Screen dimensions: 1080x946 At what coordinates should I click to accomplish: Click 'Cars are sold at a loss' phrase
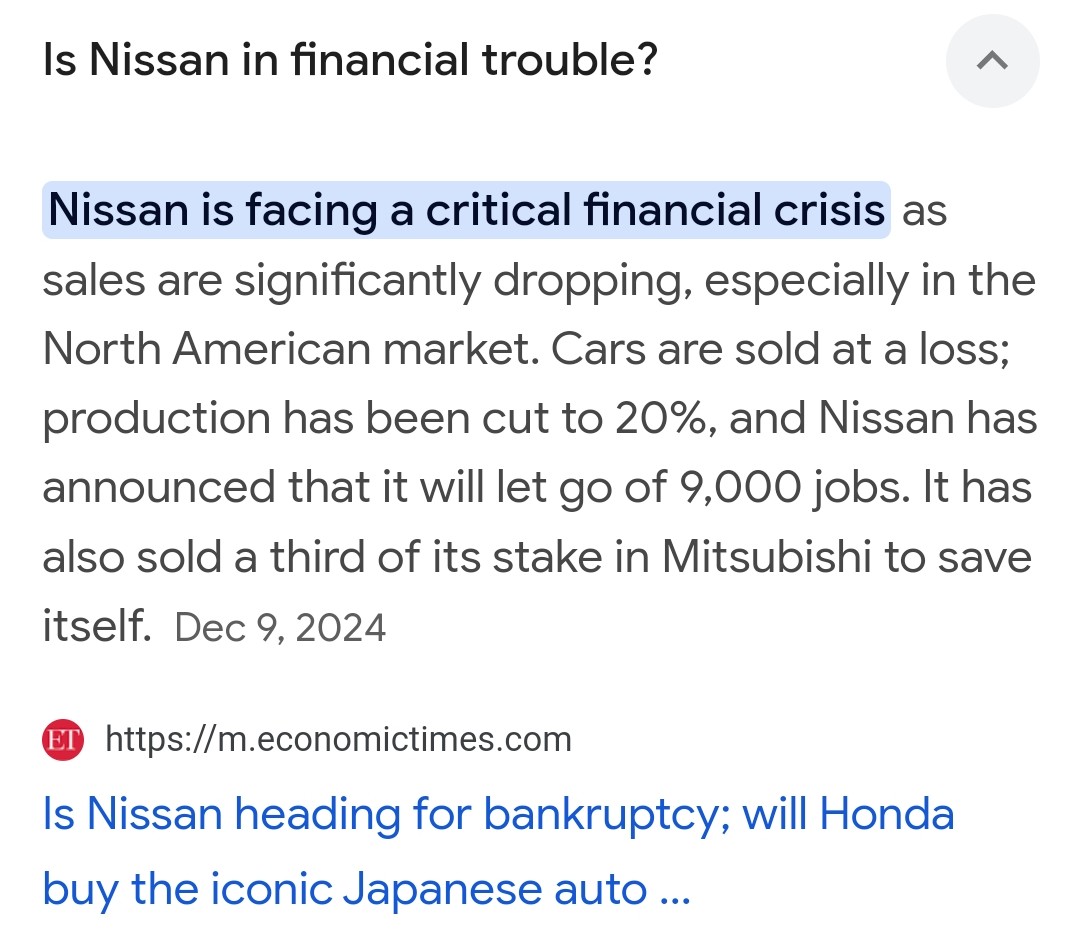tap(780, 349)
